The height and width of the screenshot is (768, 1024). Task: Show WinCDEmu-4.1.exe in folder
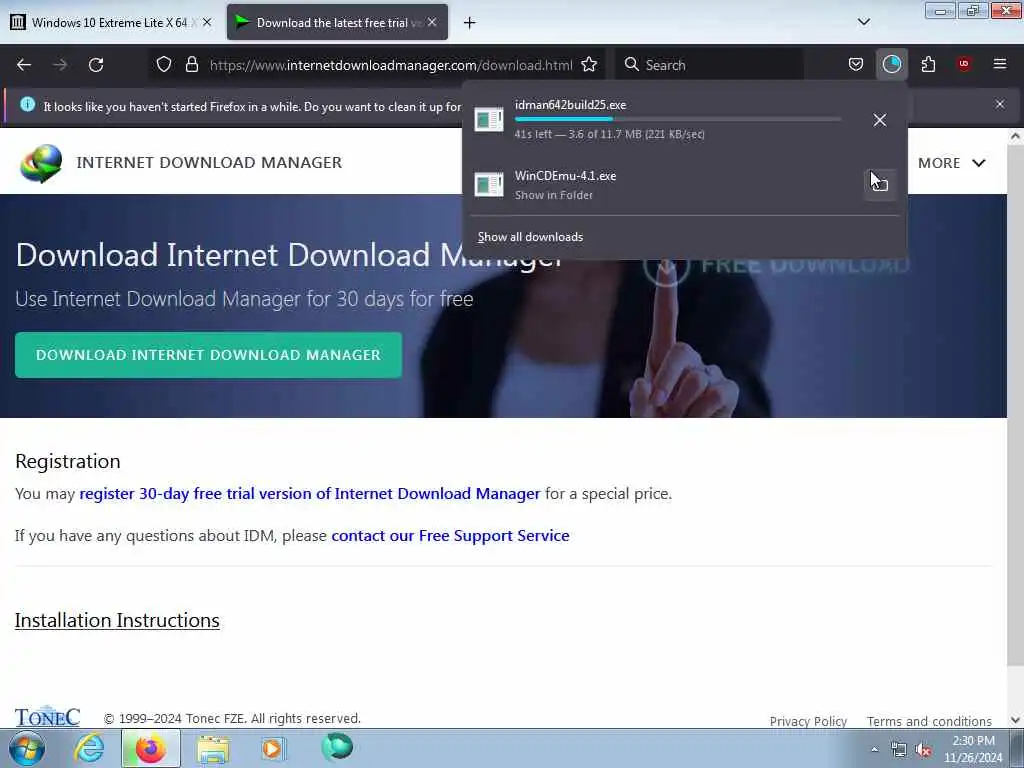pyautogui.click(x=880, y=184)
